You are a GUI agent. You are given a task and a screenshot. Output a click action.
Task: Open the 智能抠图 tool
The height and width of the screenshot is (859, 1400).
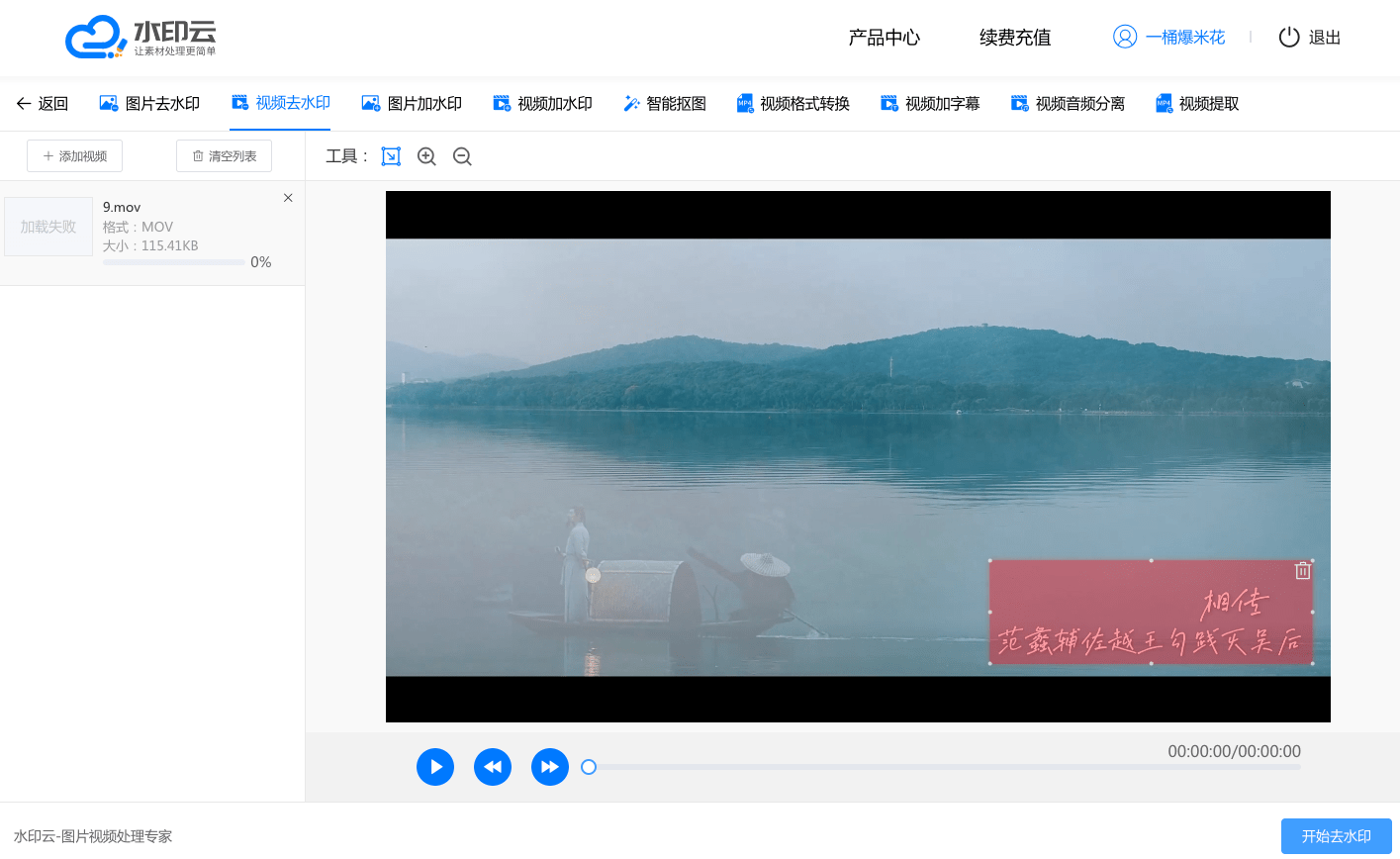[665, 104]
